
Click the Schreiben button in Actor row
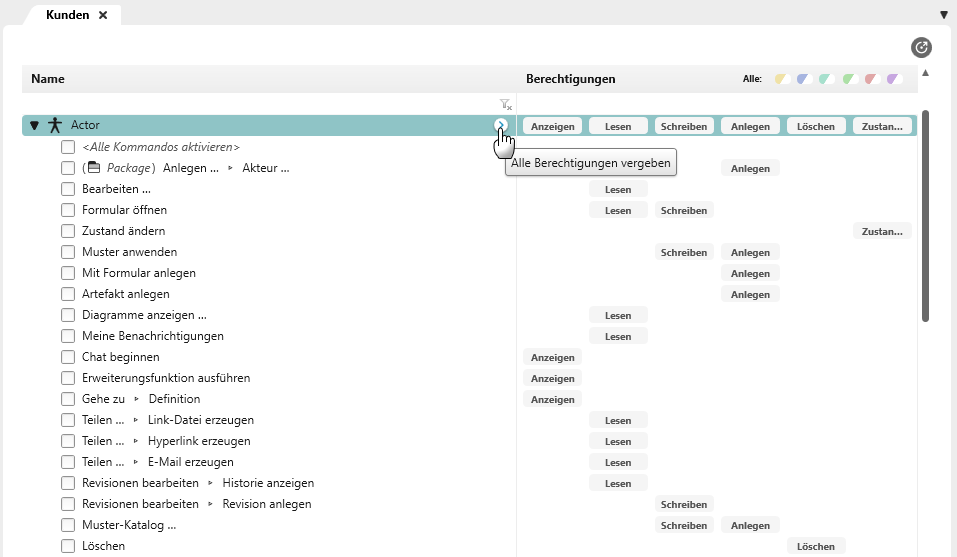(684, 126)
